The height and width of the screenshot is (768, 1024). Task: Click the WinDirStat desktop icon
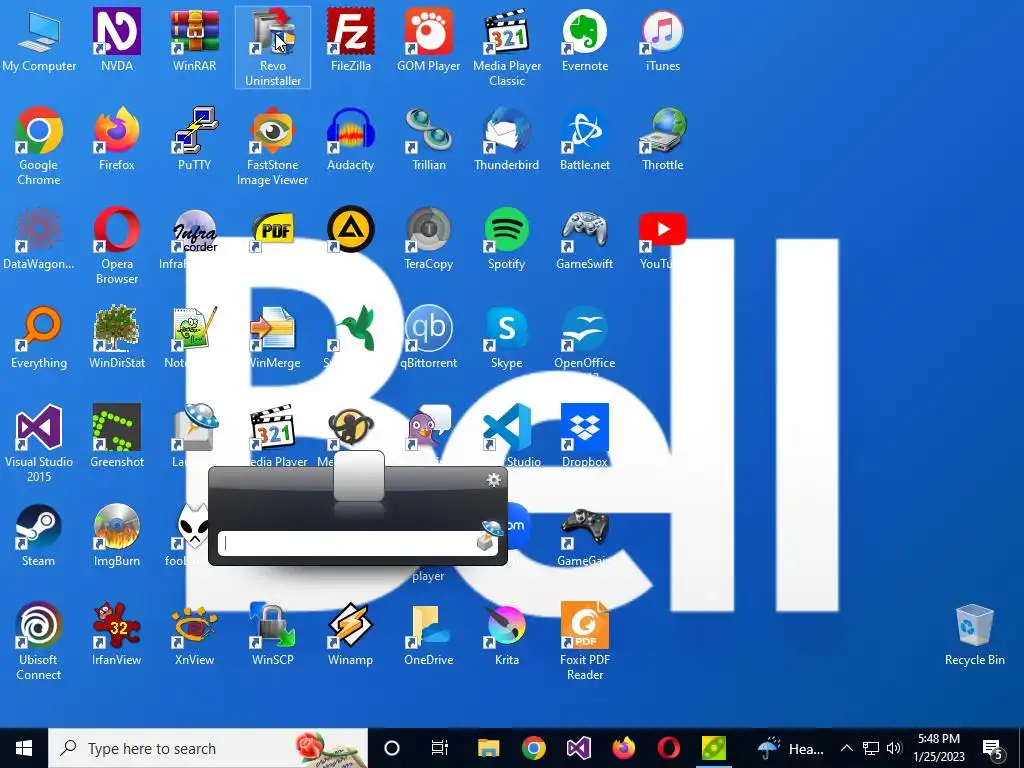117,338
